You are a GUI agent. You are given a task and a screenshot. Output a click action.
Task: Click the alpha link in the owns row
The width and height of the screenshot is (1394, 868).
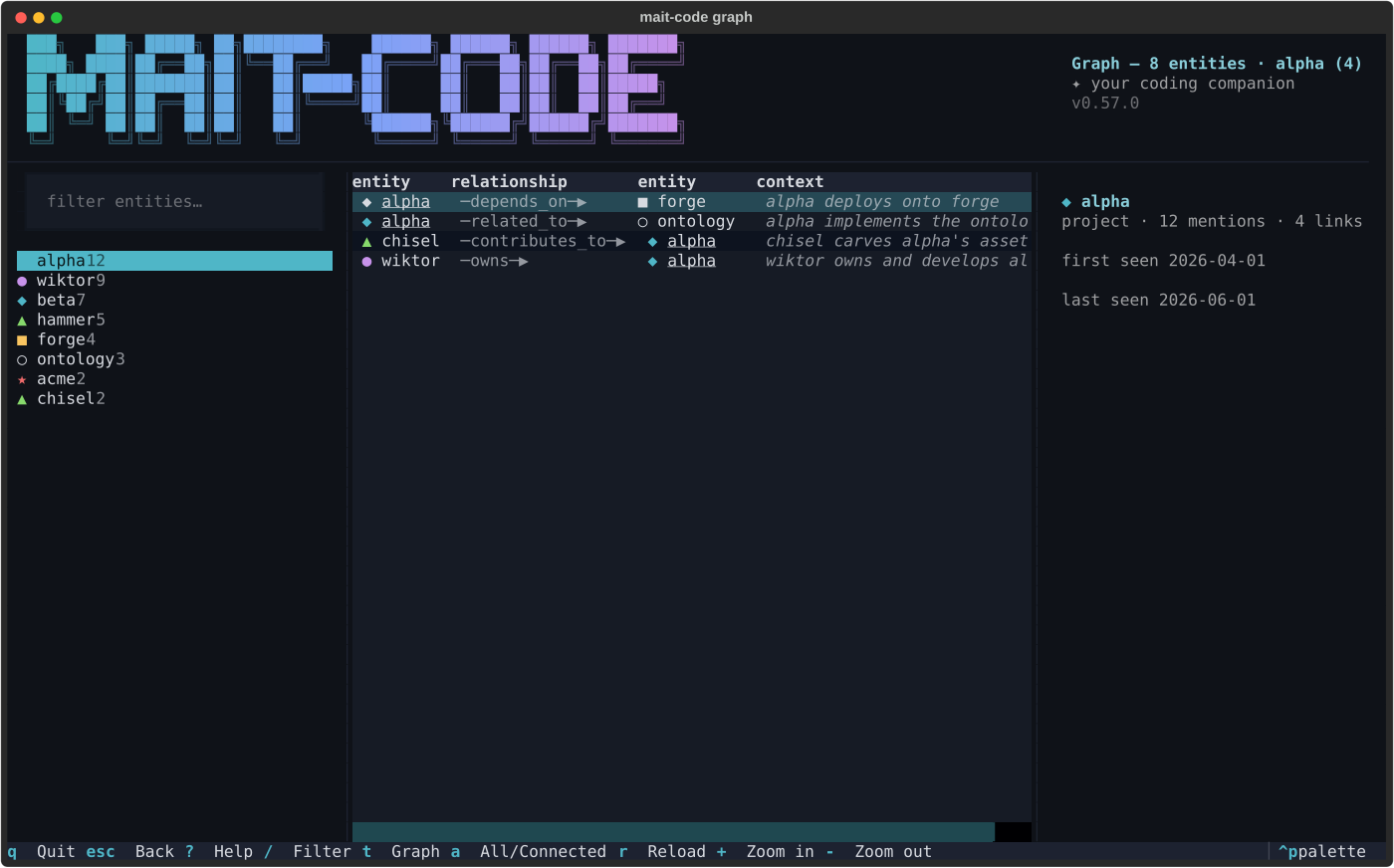(x=691, y=261)
